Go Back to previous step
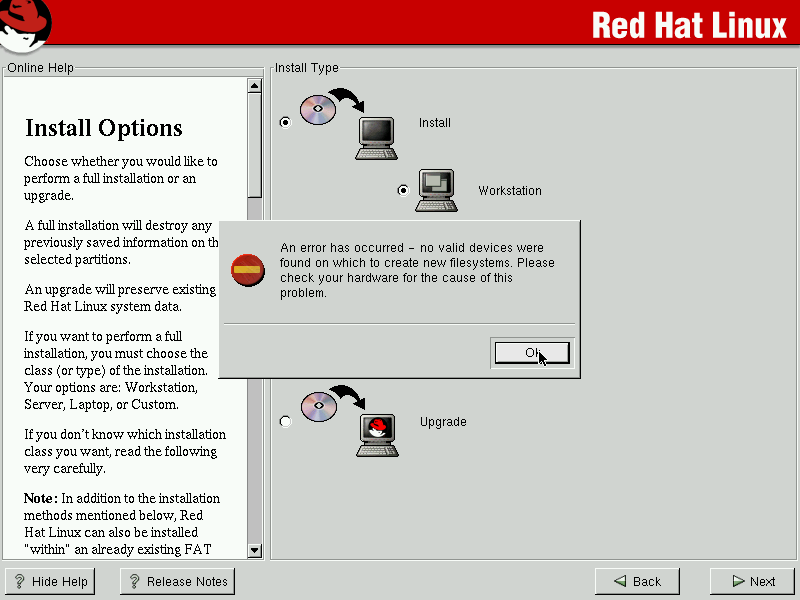Viewport: 800px width, 600px height. (x=637, y=582)
